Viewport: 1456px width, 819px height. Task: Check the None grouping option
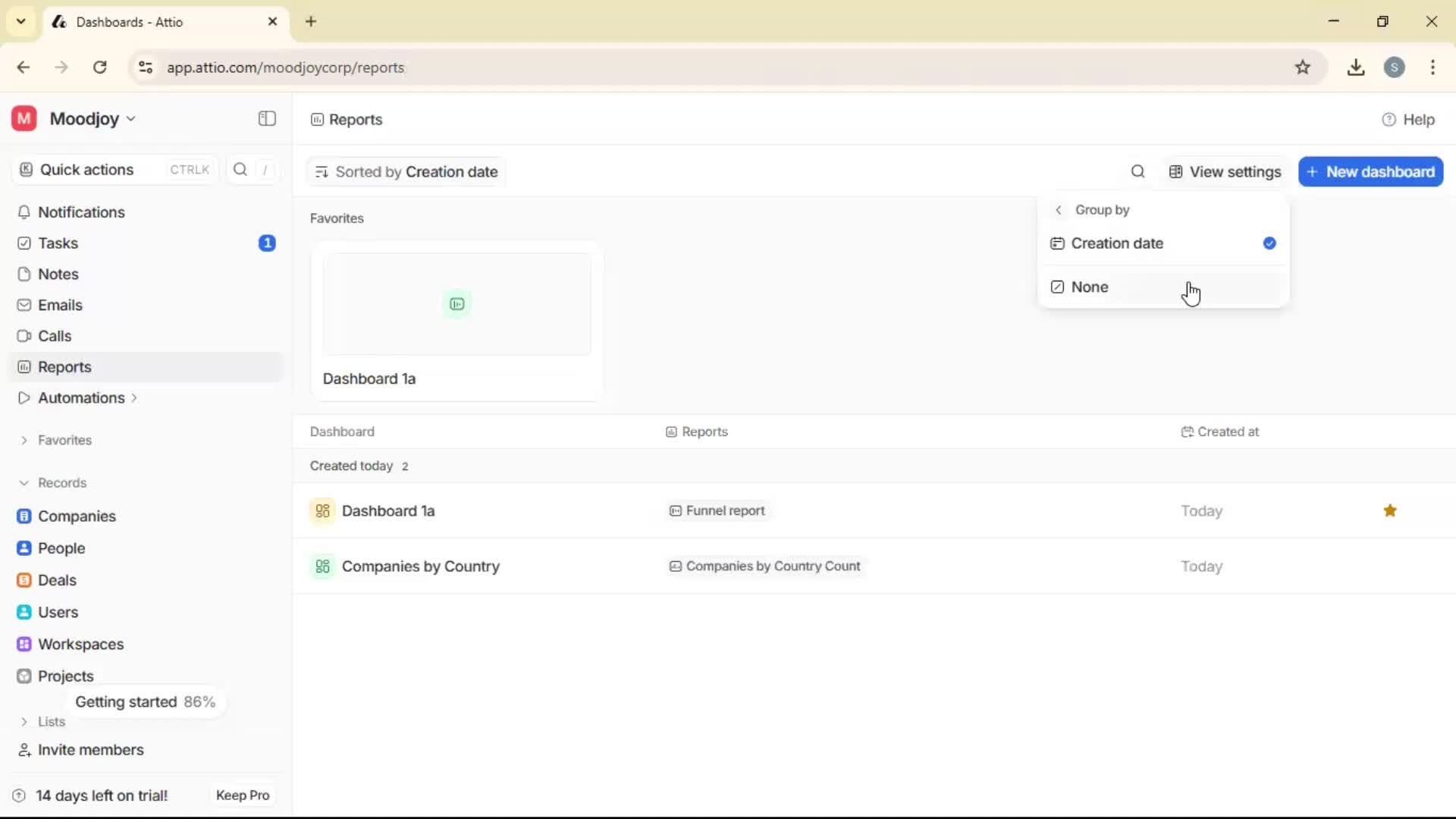(x=1090, y=287)
